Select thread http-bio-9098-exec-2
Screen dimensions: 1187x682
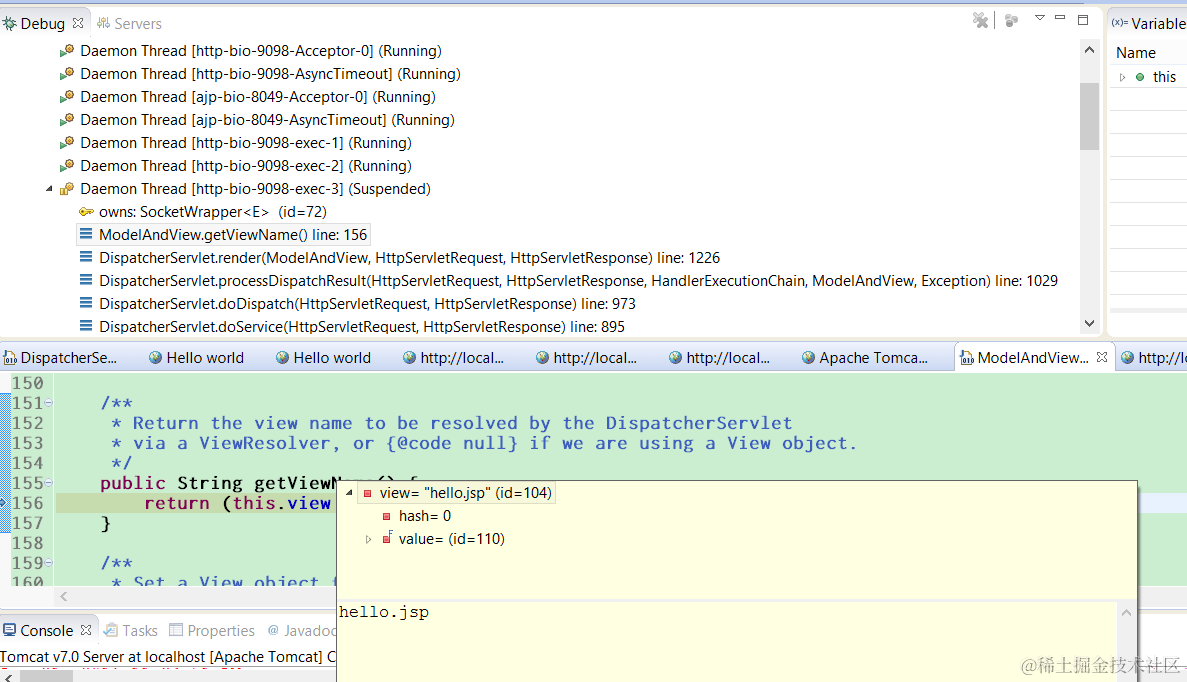246,166
